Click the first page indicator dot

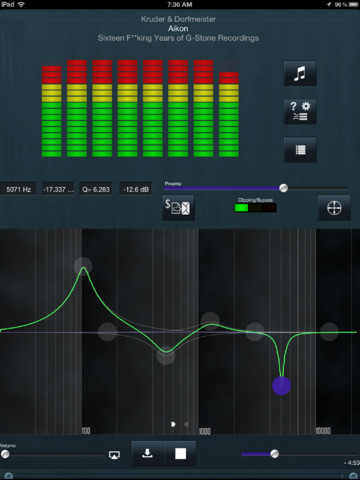tap(173, 424)
